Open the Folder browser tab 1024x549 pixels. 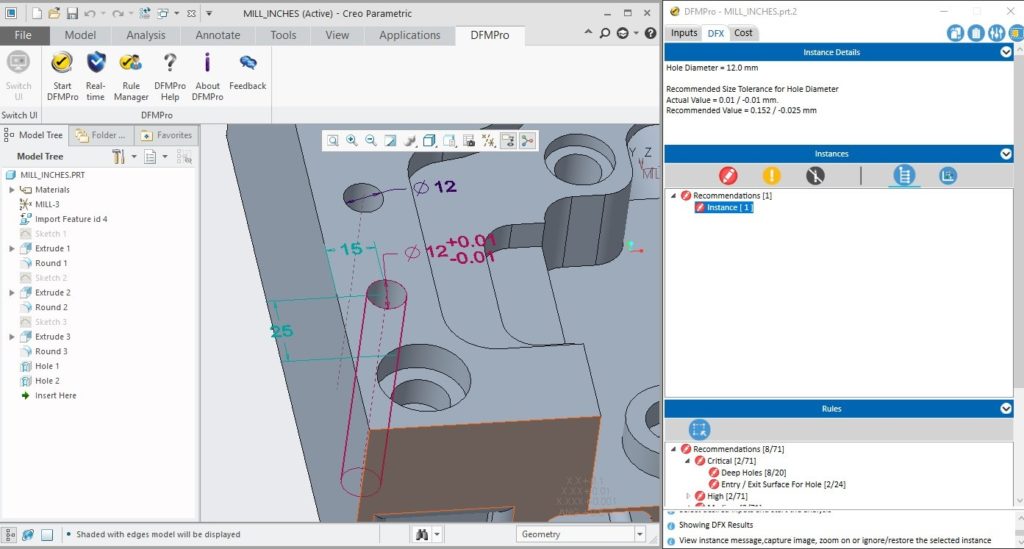pyautogui.click(x=101, y=135)
